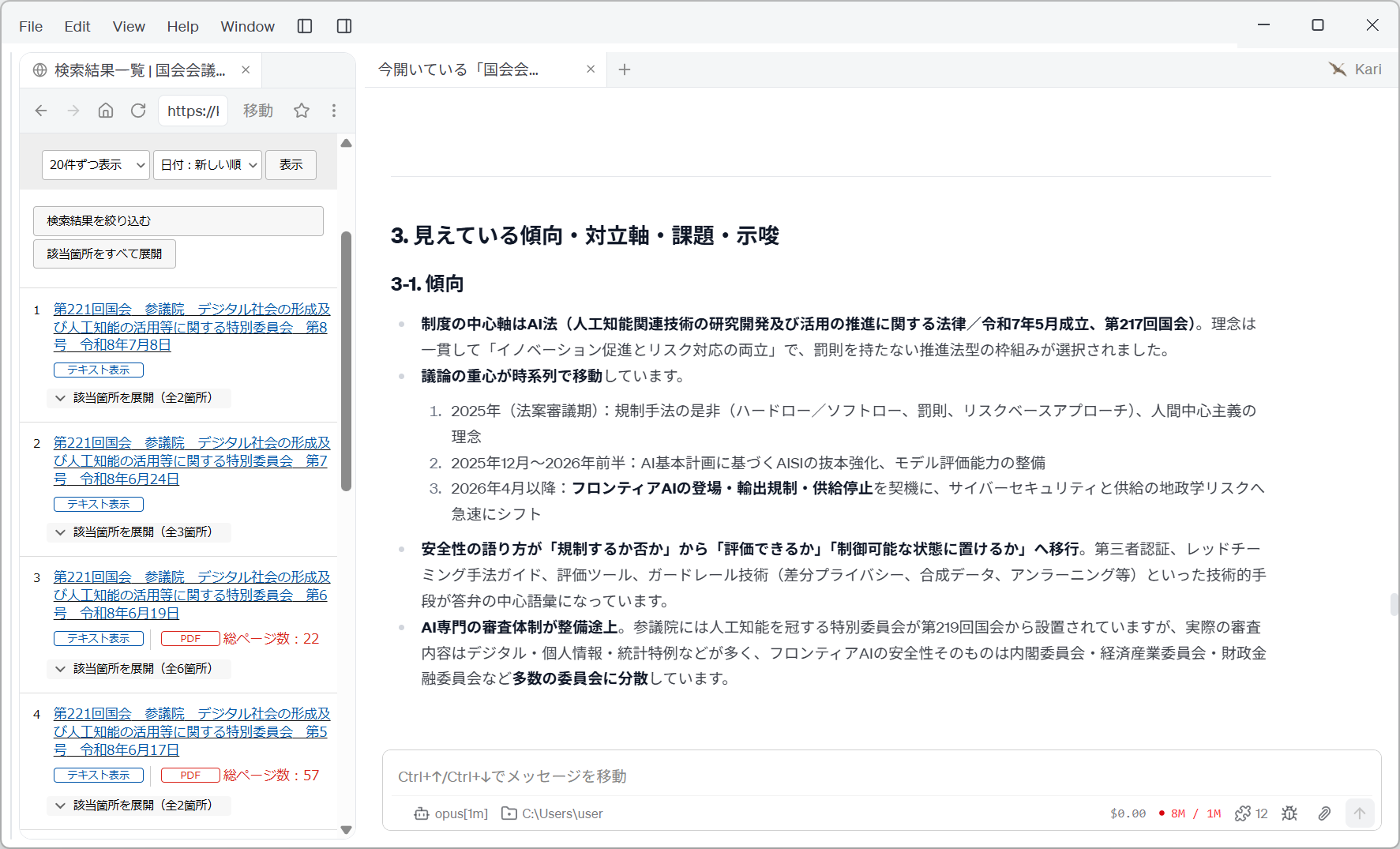Viewport: 1400px width, 849px height.
Task: Open result link 第7号 令和8年6月24日
Action: click(x=192, y=461)
